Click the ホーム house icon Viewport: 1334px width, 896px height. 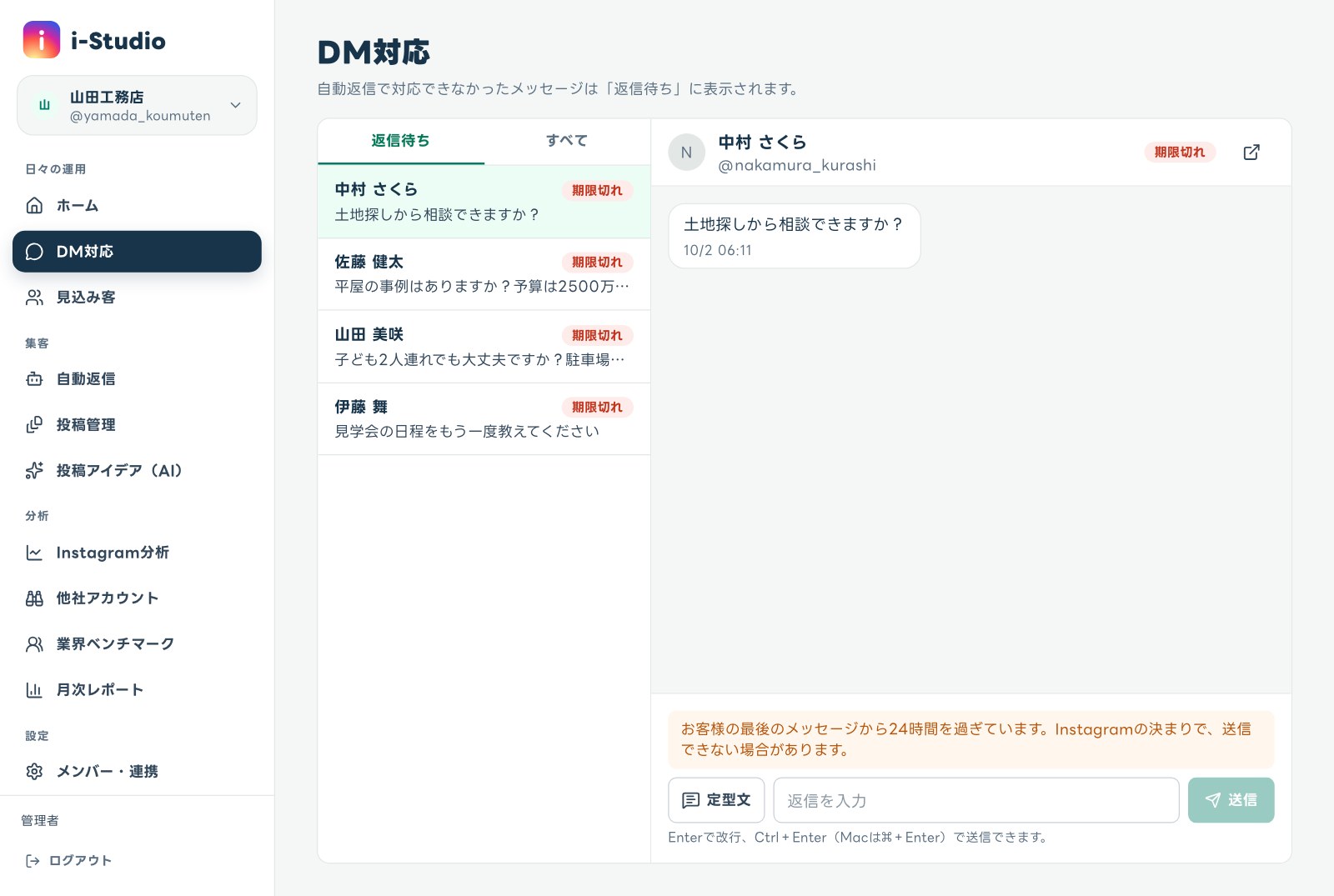click(x=34, y=205)
